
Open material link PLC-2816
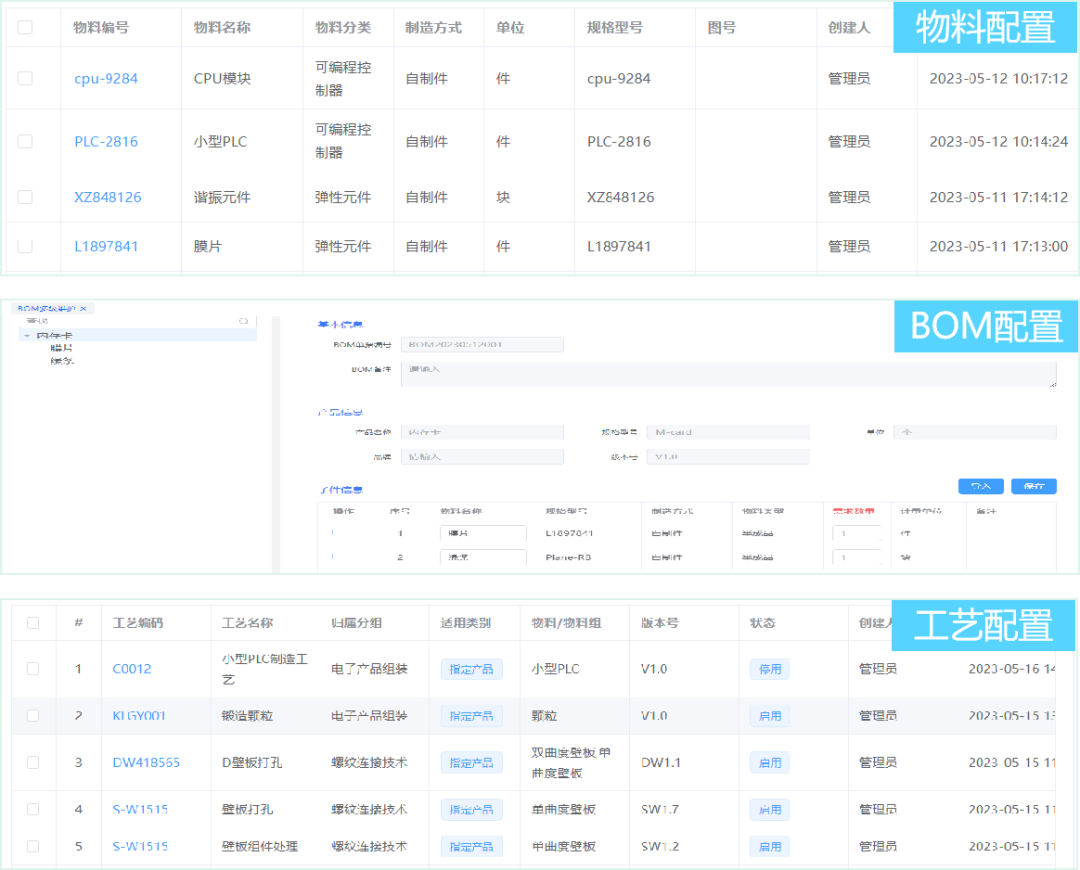click(106, 141)
